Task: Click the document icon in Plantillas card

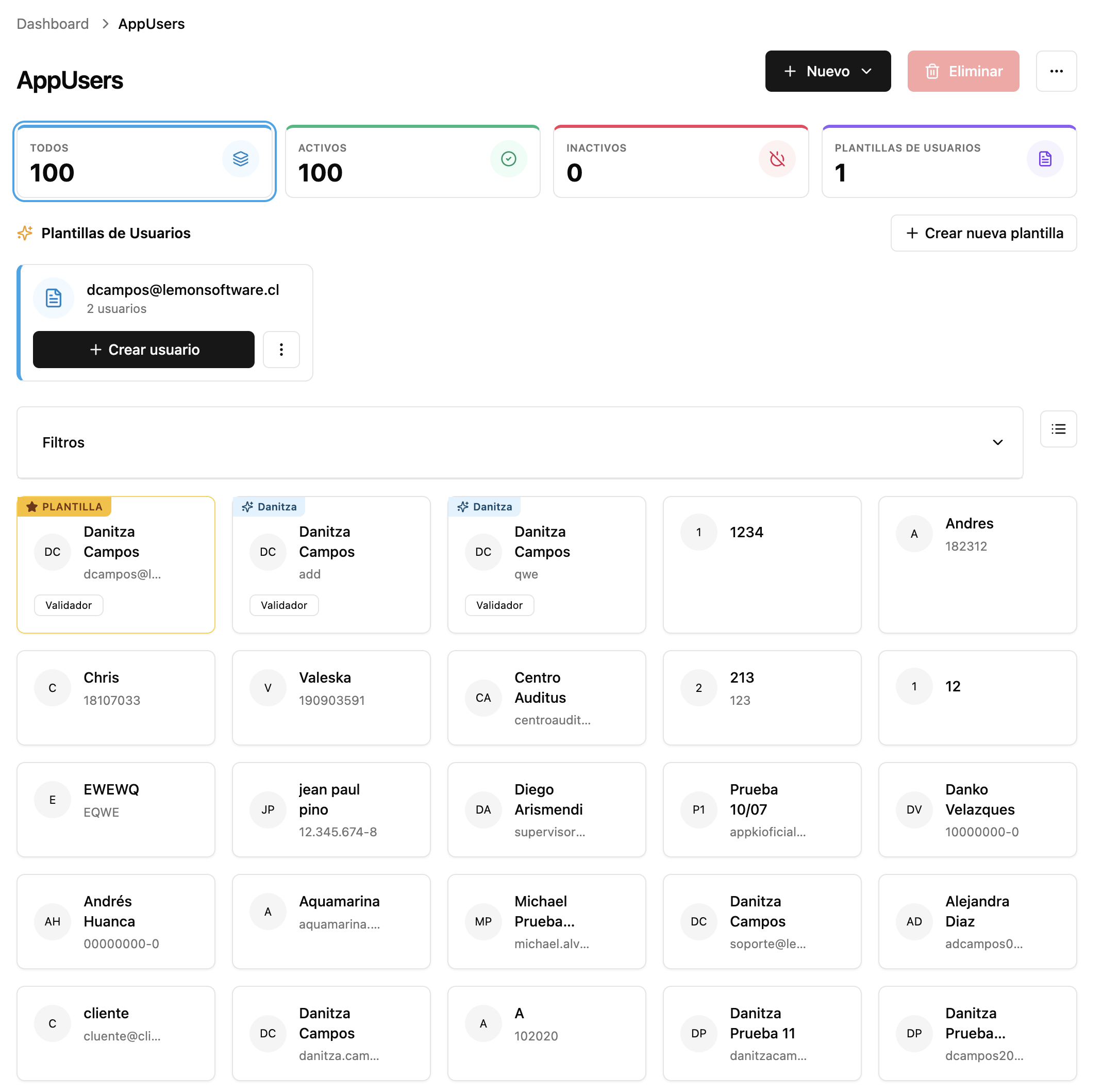Action: click(x=1044, y=159)
